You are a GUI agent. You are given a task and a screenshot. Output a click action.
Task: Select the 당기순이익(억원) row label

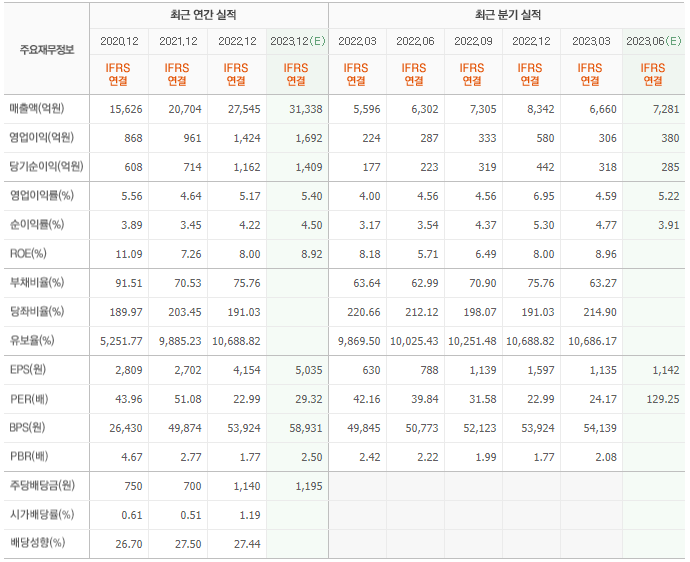47,166
